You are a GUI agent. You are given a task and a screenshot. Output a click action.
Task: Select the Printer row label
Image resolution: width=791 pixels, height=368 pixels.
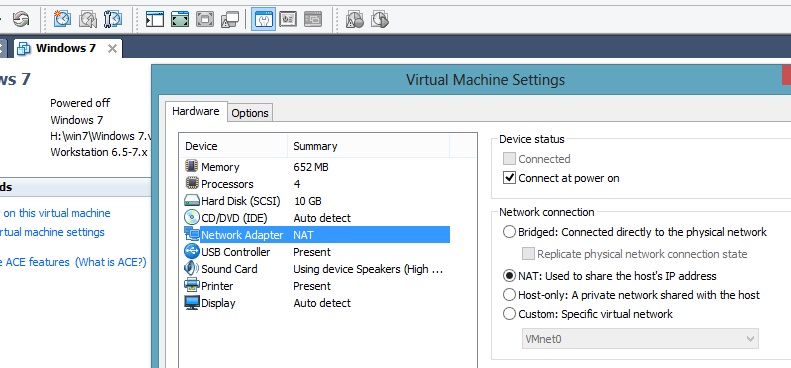217,286
